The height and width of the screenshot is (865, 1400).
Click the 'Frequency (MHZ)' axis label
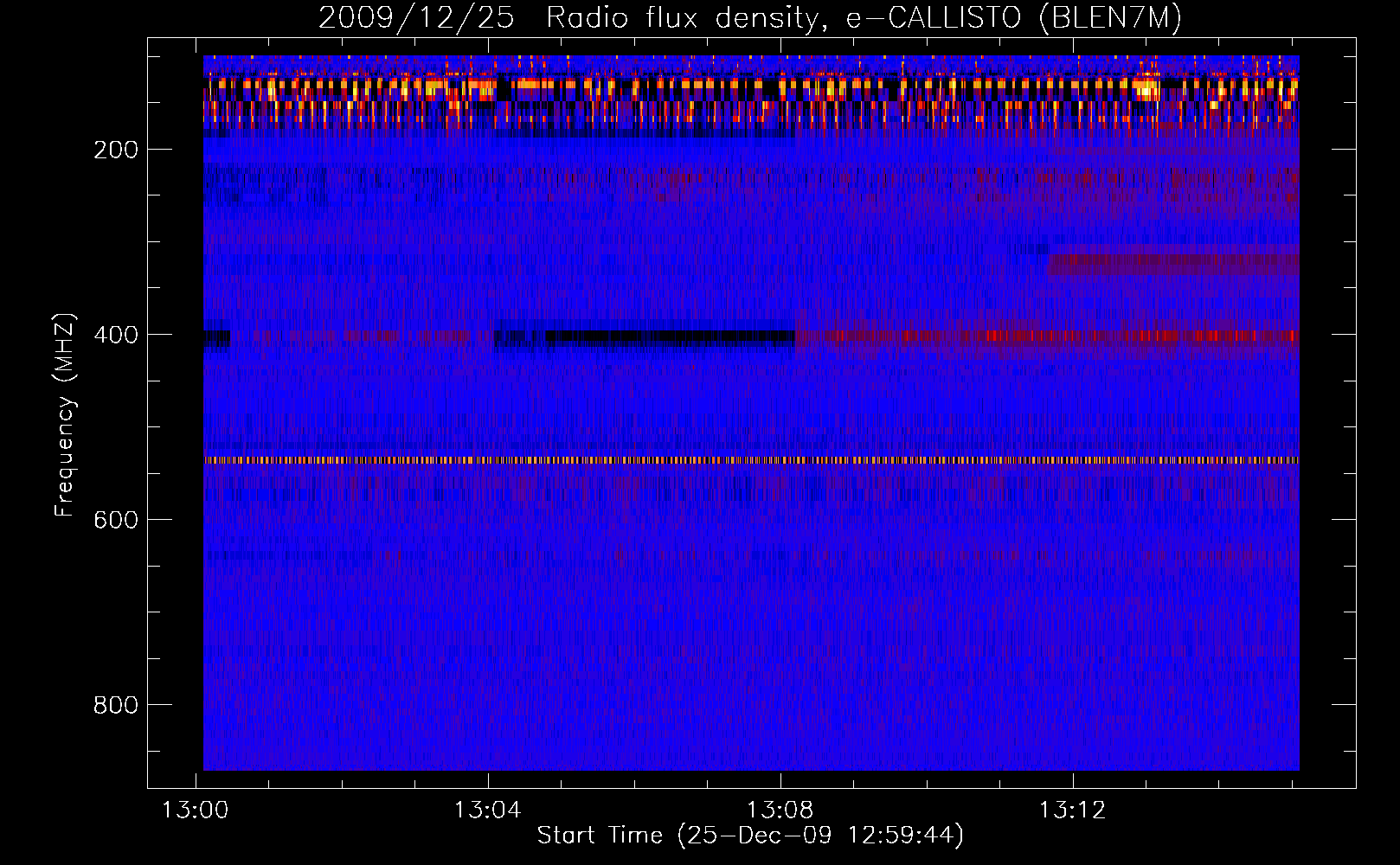[x=65, y=415]
